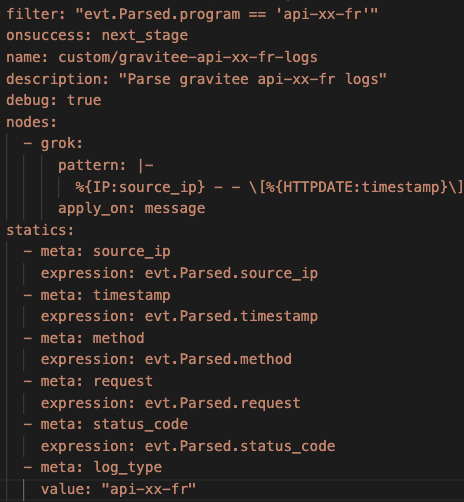Click the statics key

pos(40,230)
